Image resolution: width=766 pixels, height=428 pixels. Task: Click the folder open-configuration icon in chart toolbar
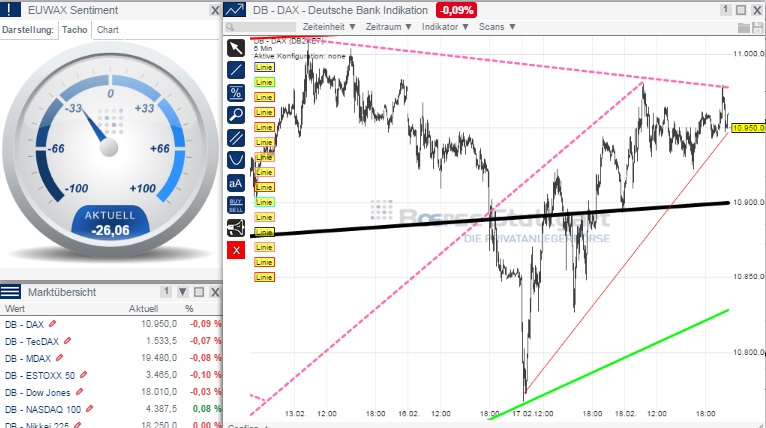tap(744, 27)
